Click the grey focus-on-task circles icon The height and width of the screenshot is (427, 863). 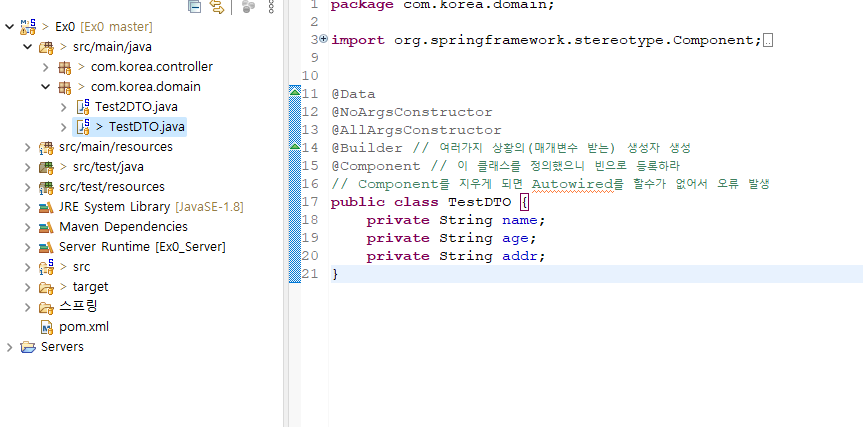coord(249,6)
